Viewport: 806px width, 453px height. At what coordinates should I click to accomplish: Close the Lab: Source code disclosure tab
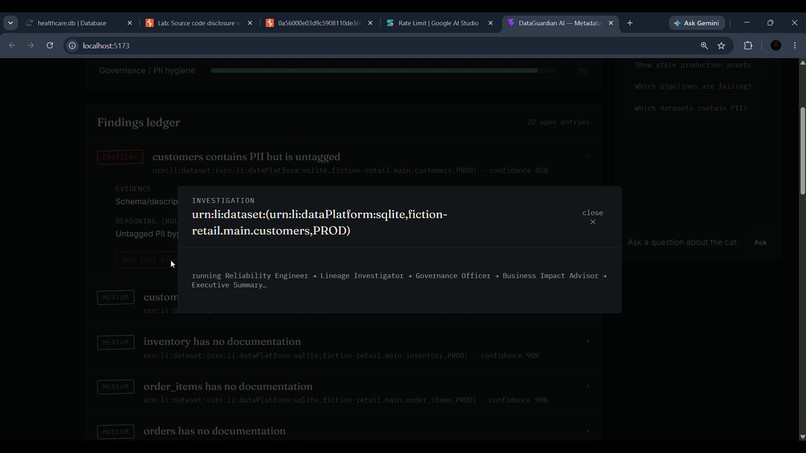(250, 23)
